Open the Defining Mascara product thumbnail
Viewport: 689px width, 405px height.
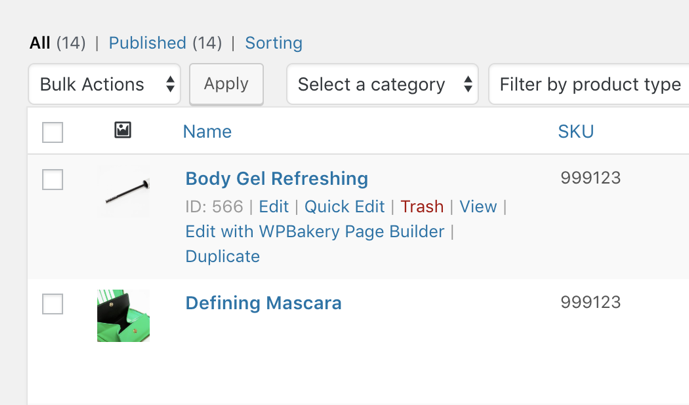[x=123, y=315]
